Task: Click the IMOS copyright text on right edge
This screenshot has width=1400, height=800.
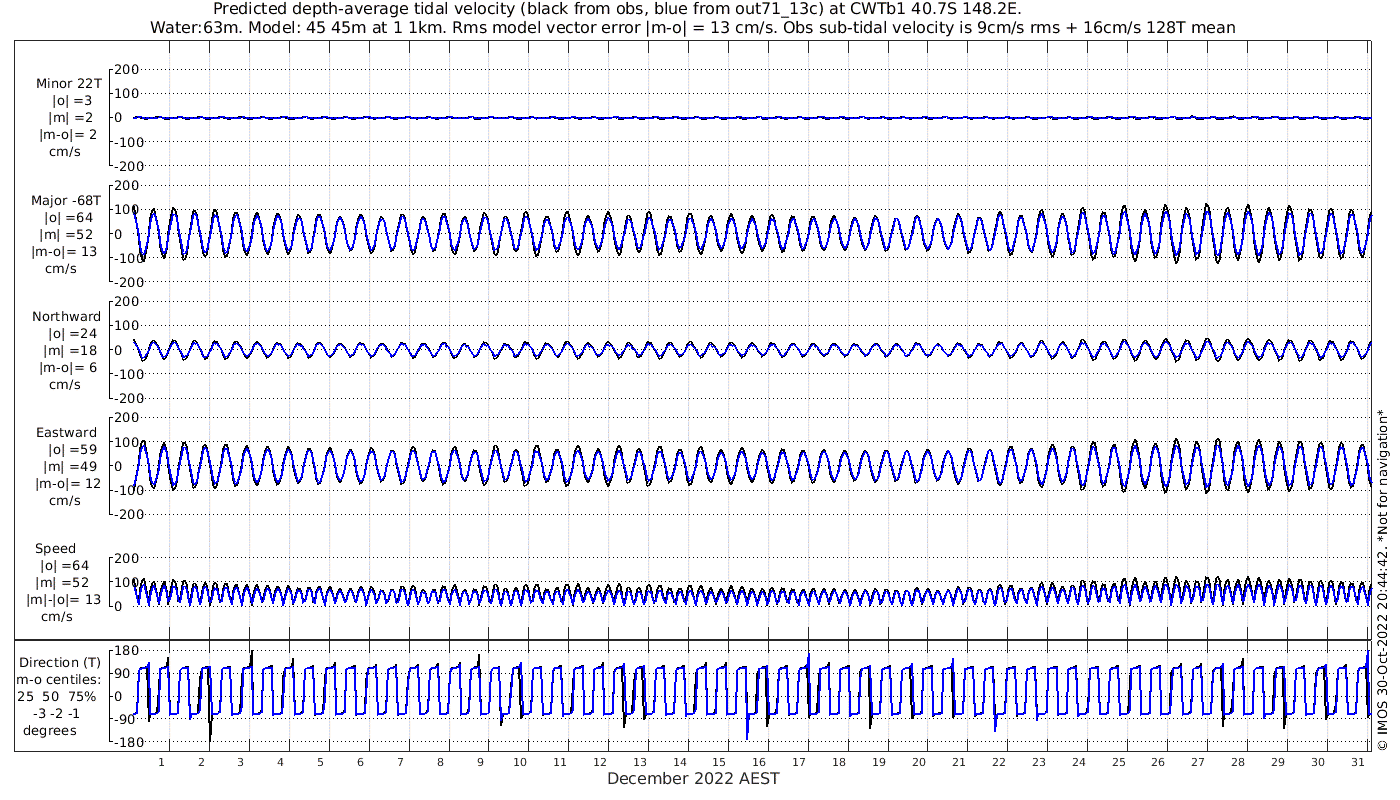Action: 1383,581
